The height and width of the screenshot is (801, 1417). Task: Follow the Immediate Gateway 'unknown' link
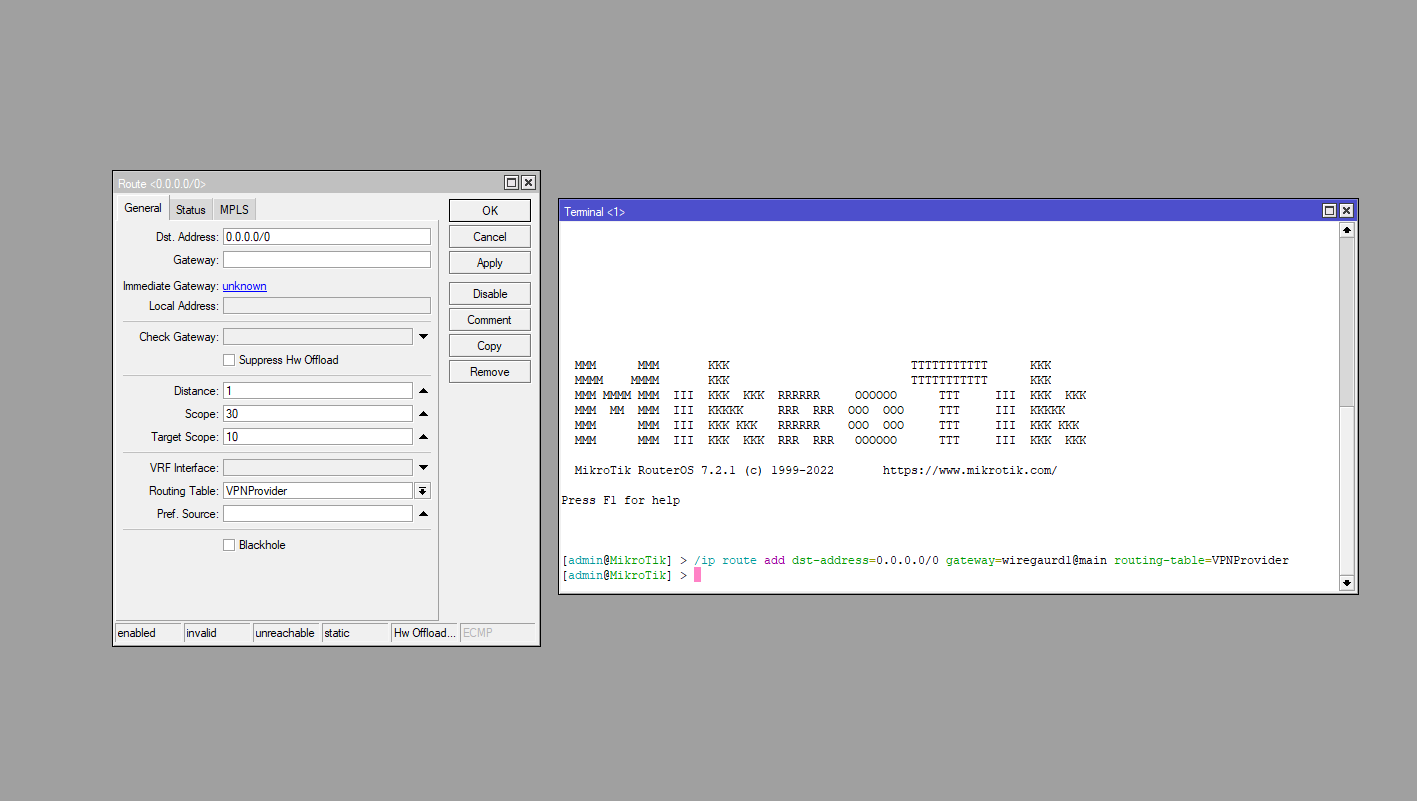pyautogui.click(x=244, y=286)
